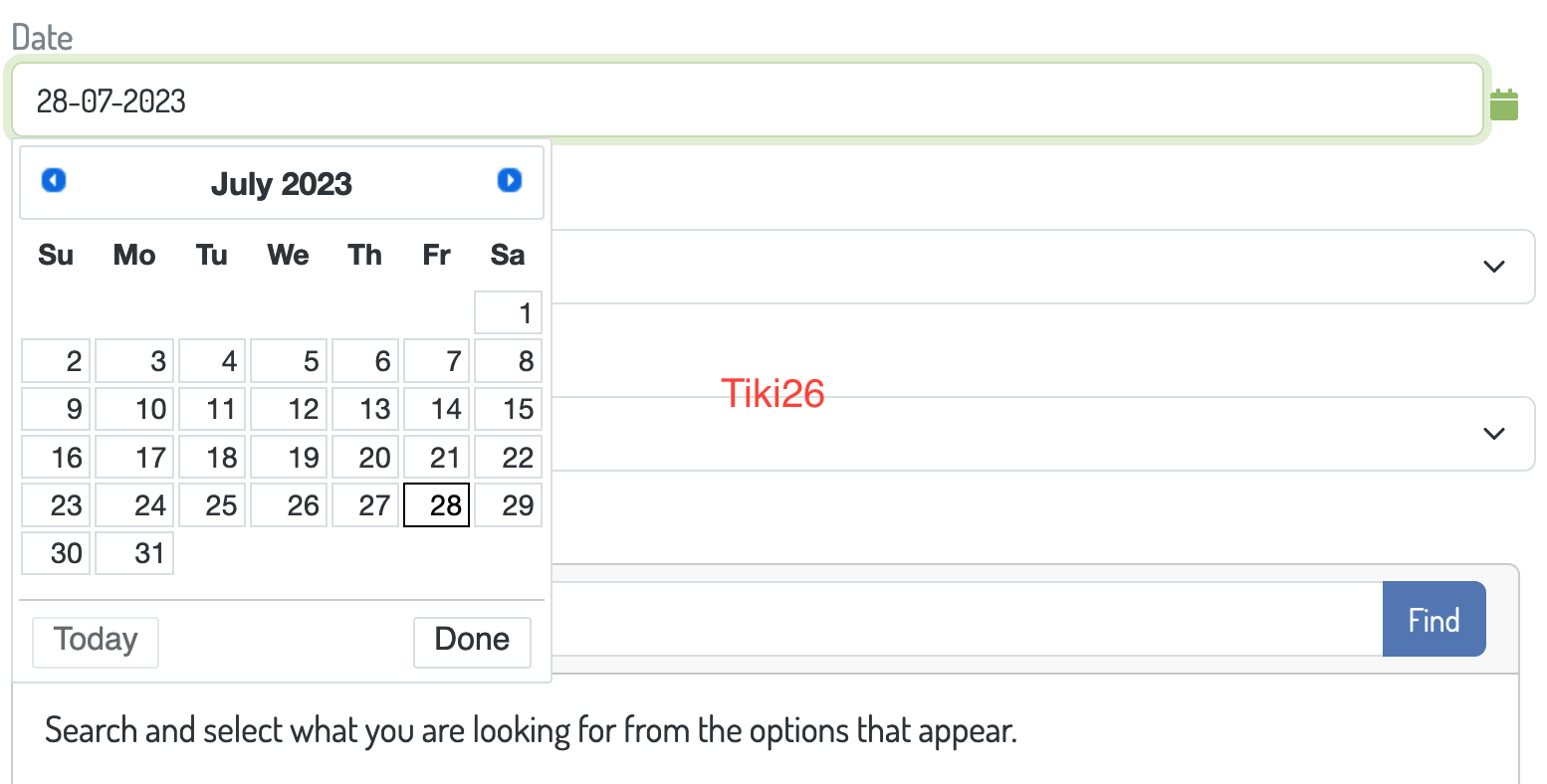Screen dimensions: 1547x784
Task: Pick Sunday July 2
Action: tap(57, 360)
